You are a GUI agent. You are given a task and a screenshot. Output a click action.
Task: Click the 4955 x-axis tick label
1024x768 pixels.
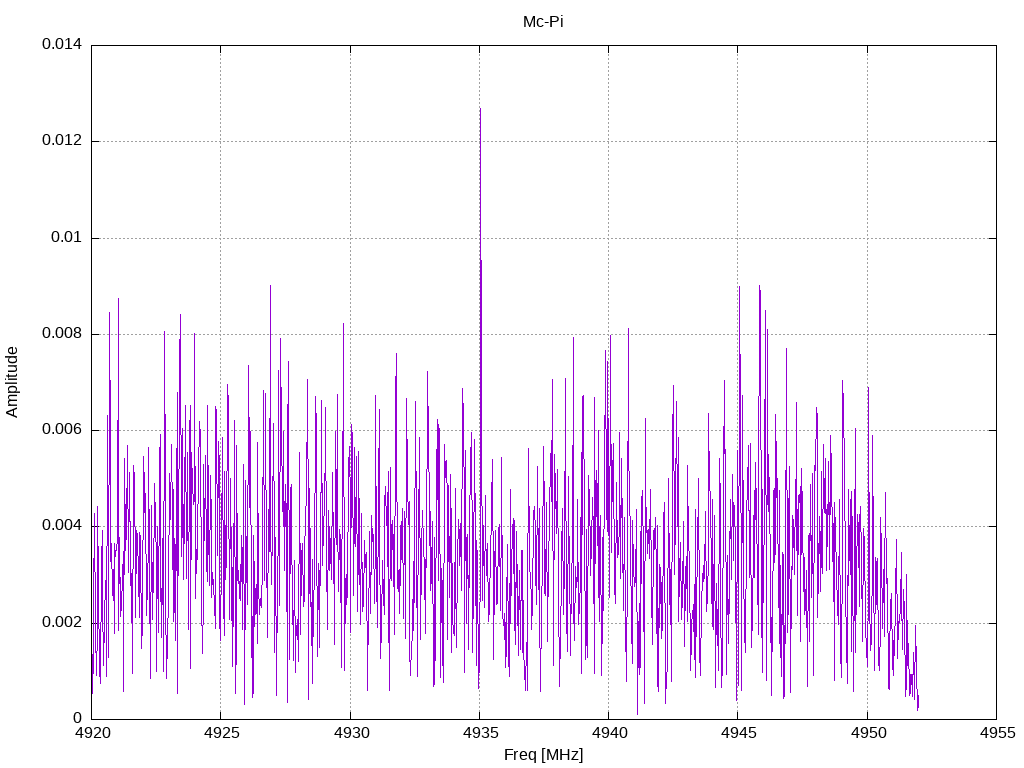pos(997,733)
